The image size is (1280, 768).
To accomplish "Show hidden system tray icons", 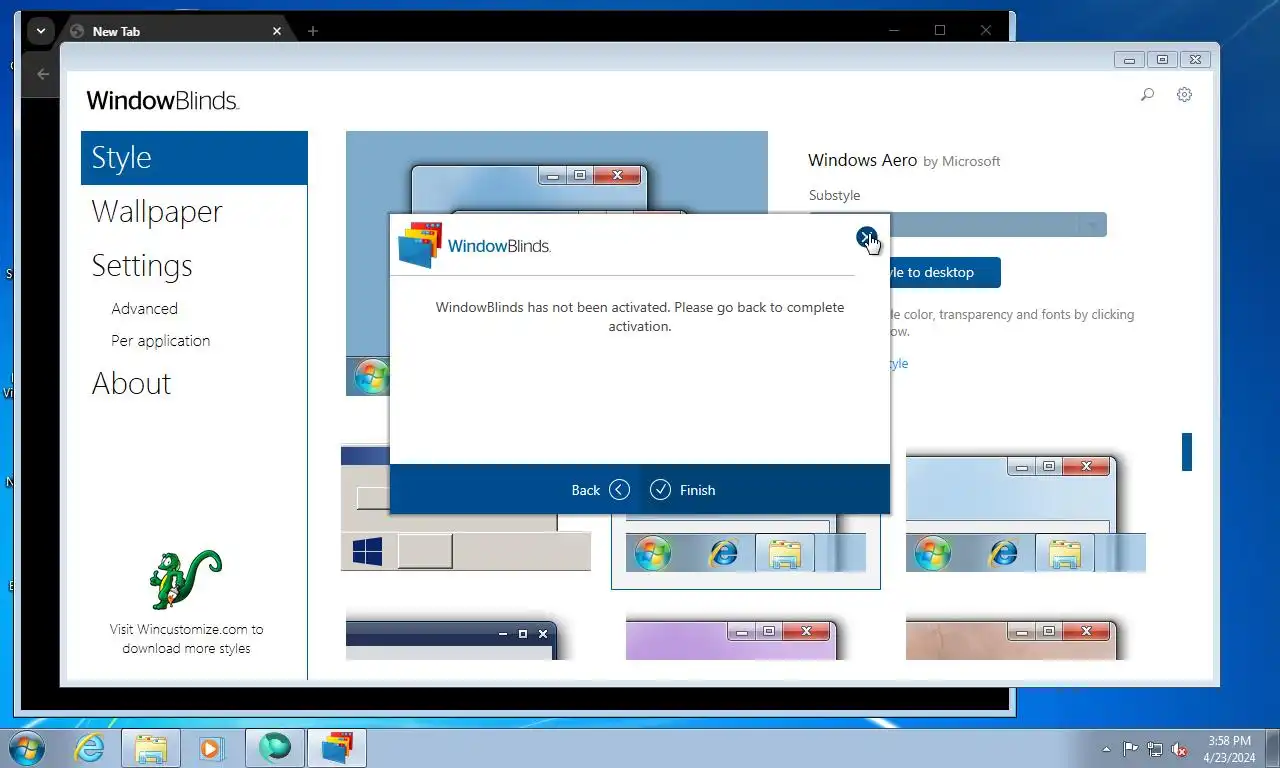I will pyautogui.click(x=1106, y=749).
